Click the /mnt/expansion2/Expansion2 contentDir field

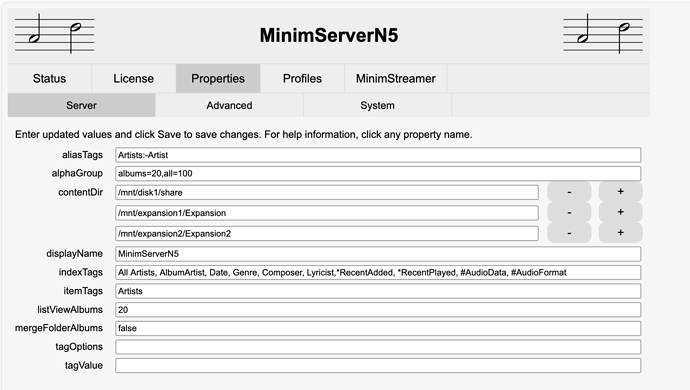coord(327,234)
